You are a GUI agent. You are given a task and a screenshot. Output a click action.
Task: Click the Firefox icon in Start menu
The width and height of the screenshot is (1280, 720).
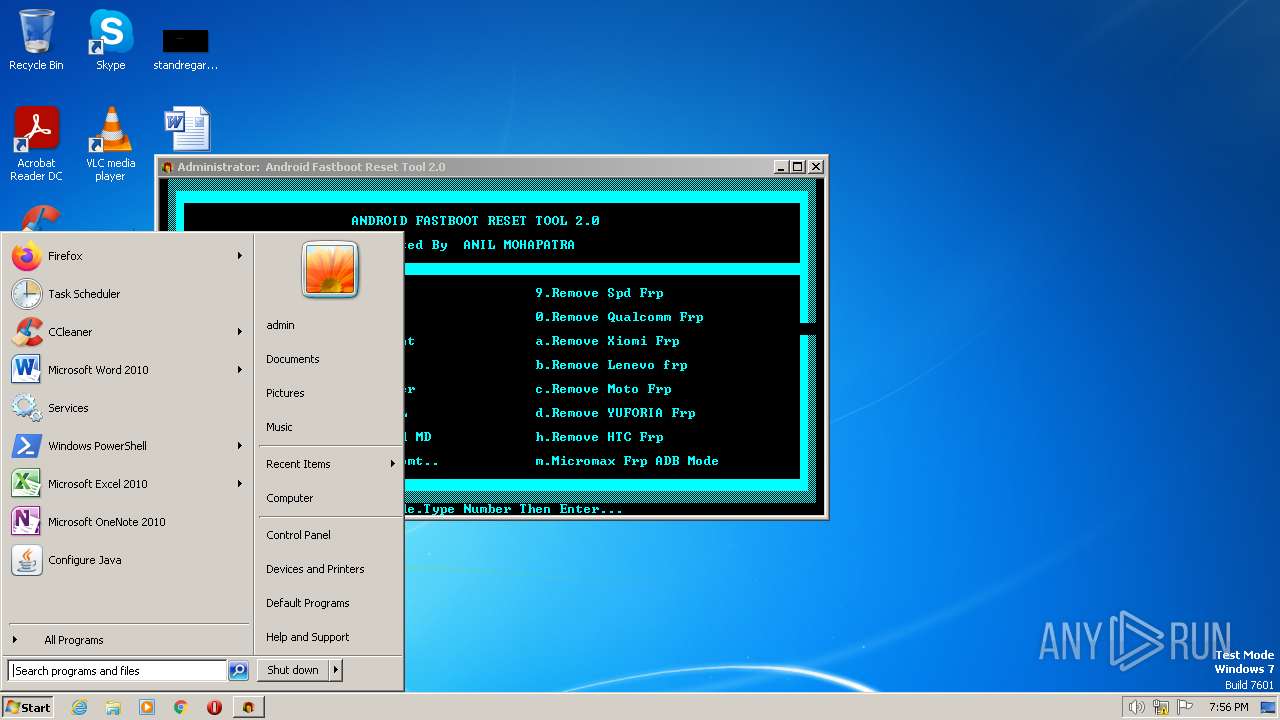click(27, 256)
